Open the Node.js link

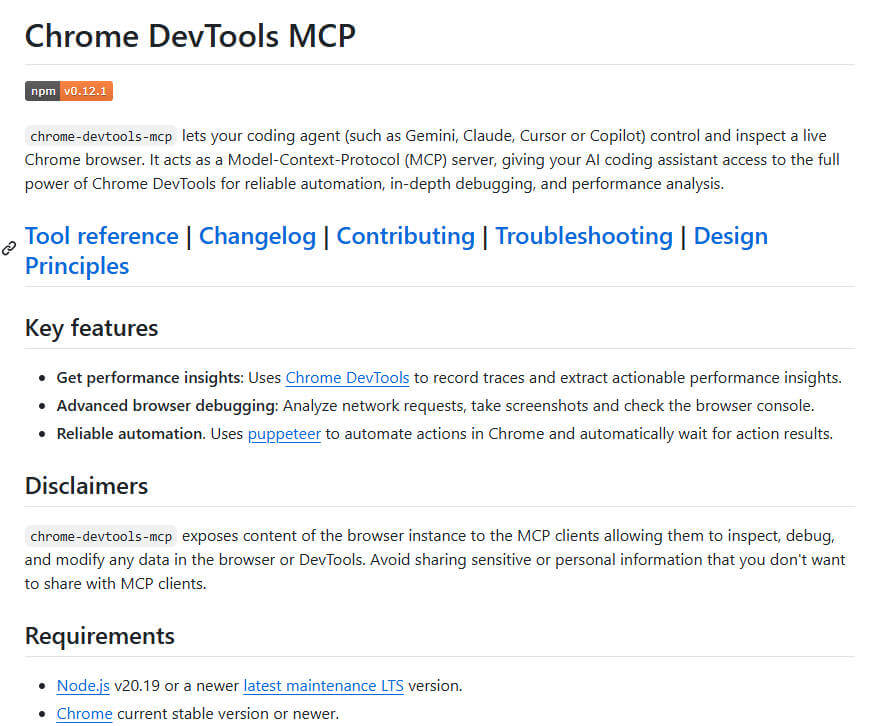coord(83,685)
